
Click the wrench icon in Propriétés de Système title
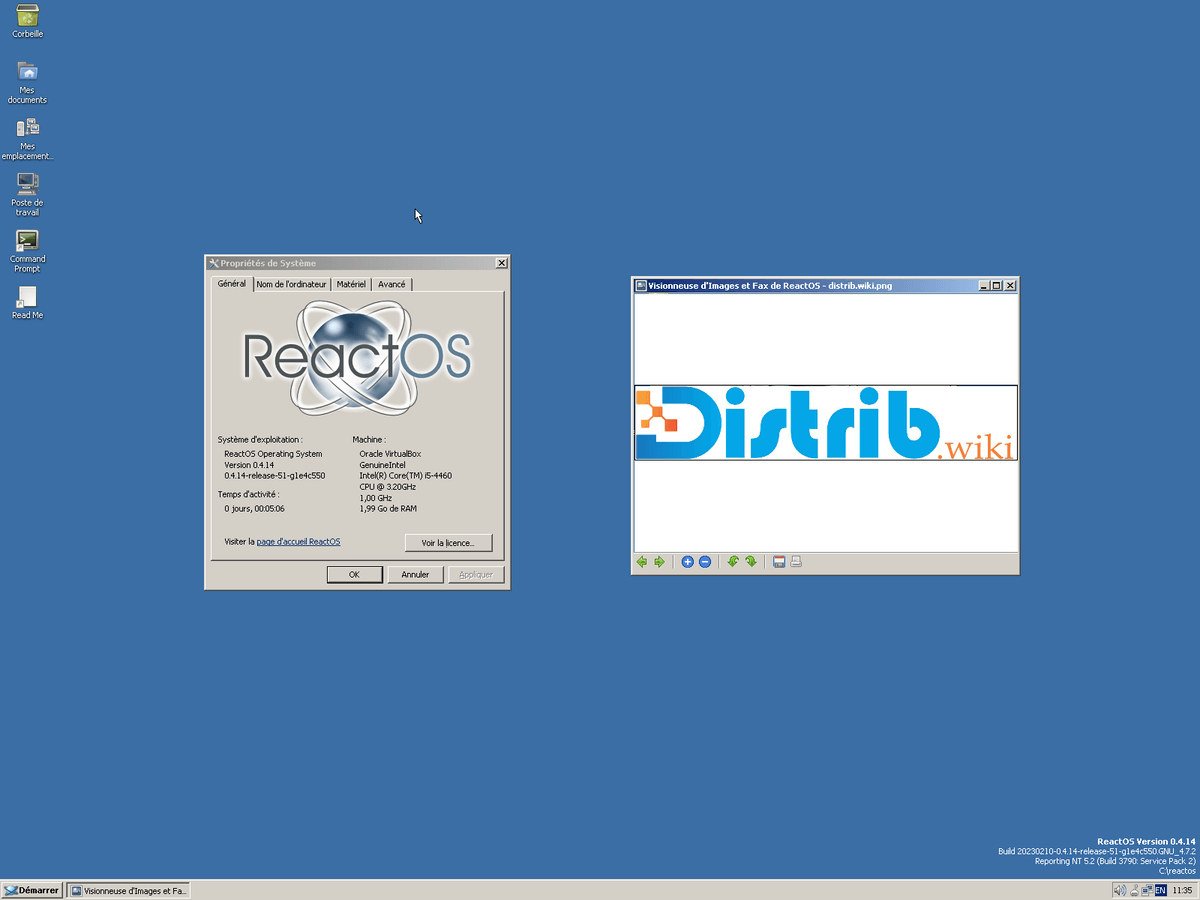[x=213, y=263]
